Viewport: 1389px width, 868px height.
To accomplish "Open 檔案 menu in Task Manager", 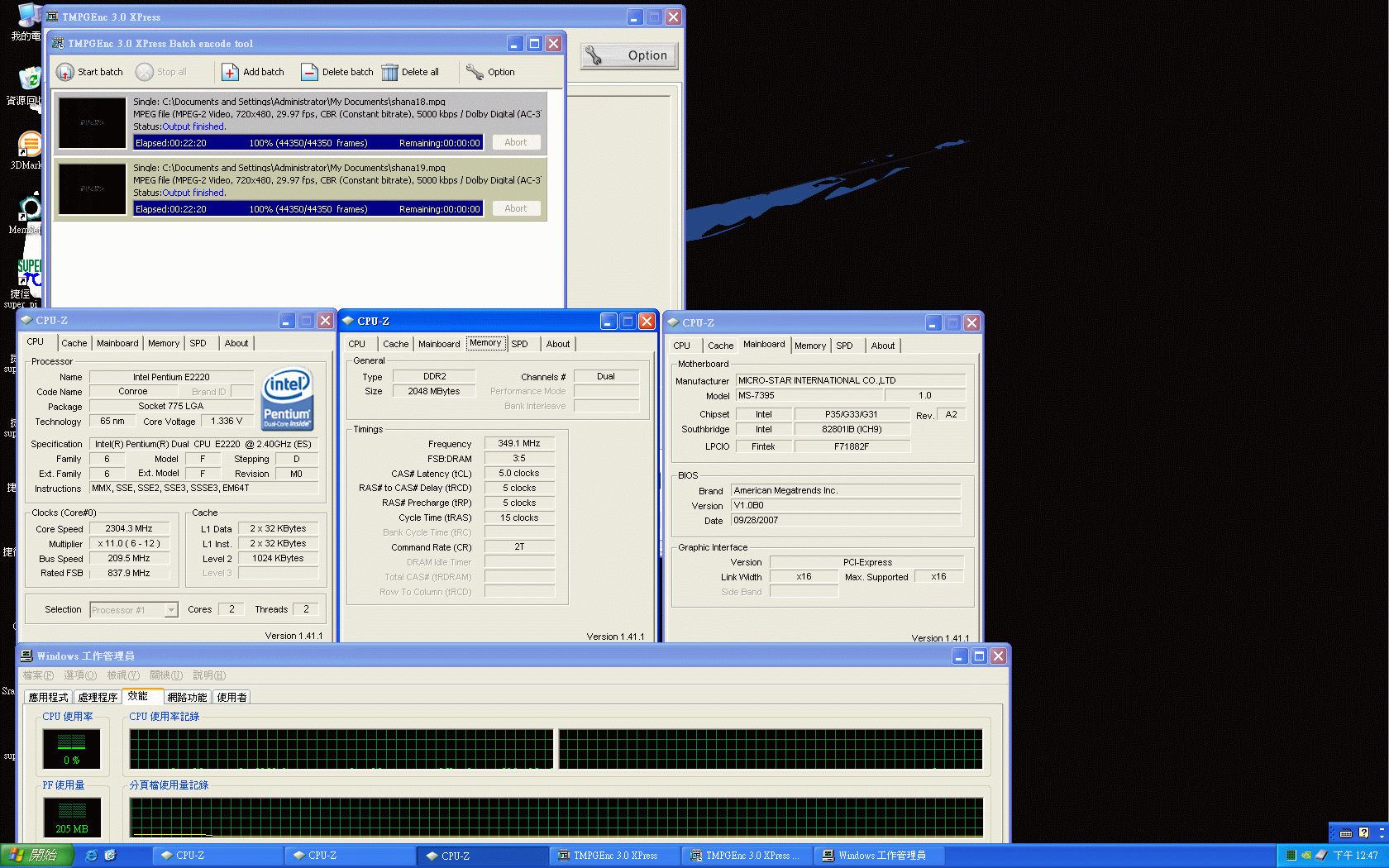I will click(x=38, y=675).
